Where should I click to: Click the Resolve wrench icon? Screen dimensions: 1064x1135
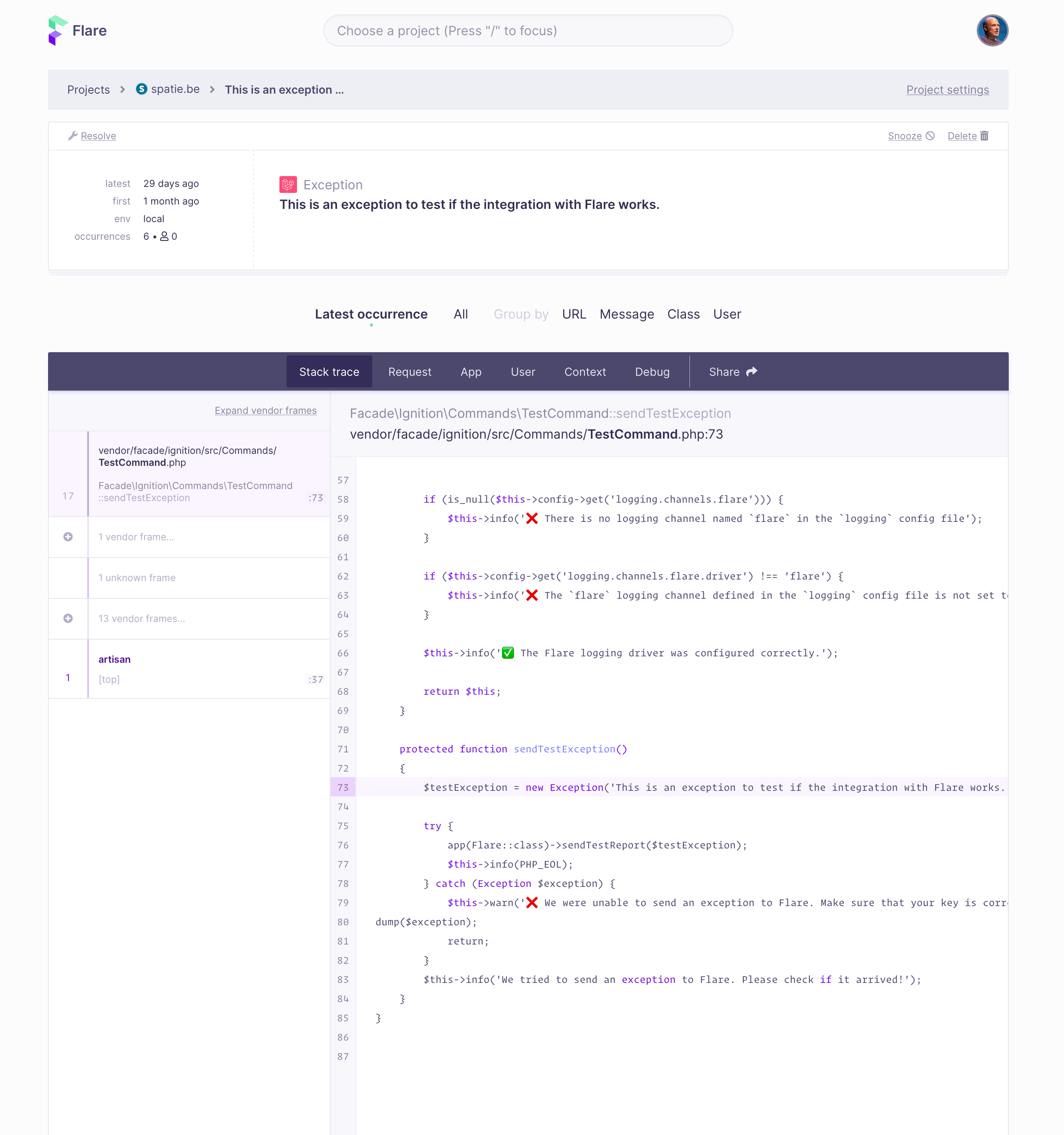click(x=72, y=136)
